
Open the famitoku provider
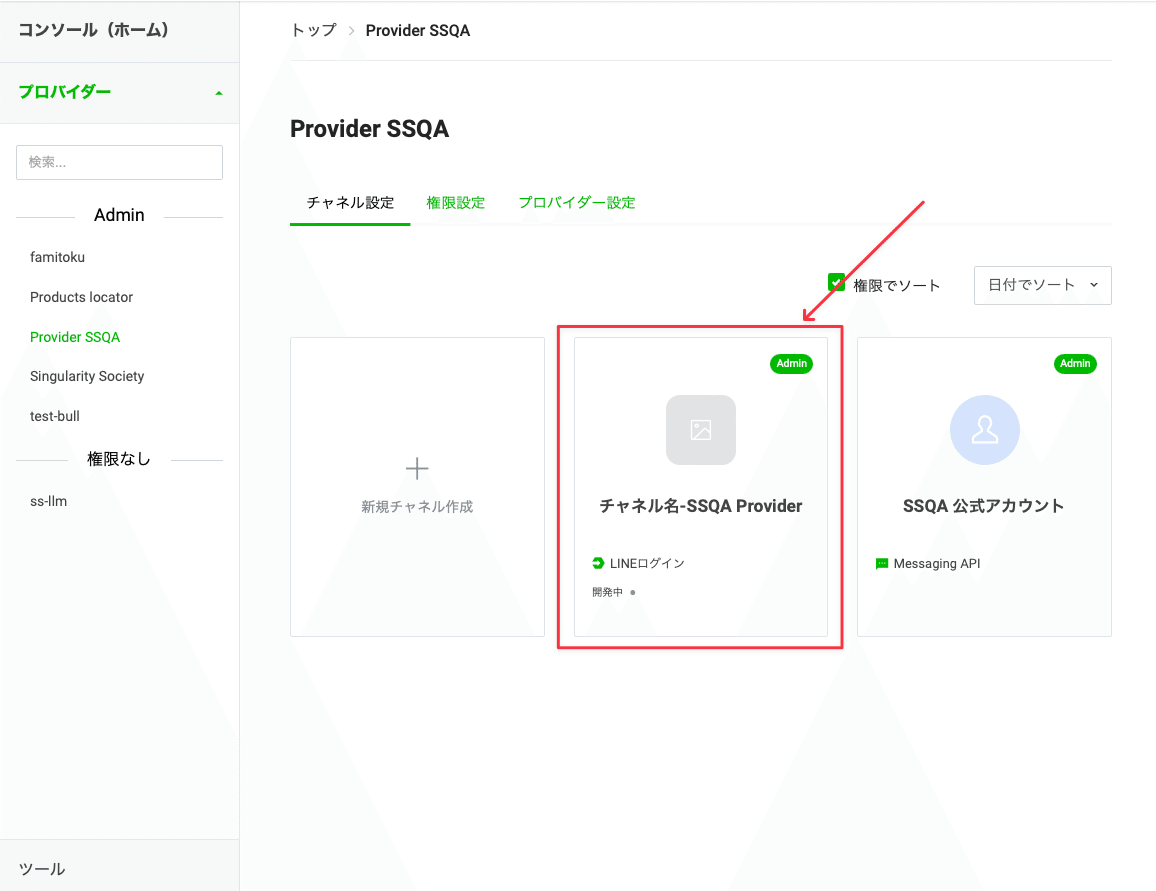[58, 257]
